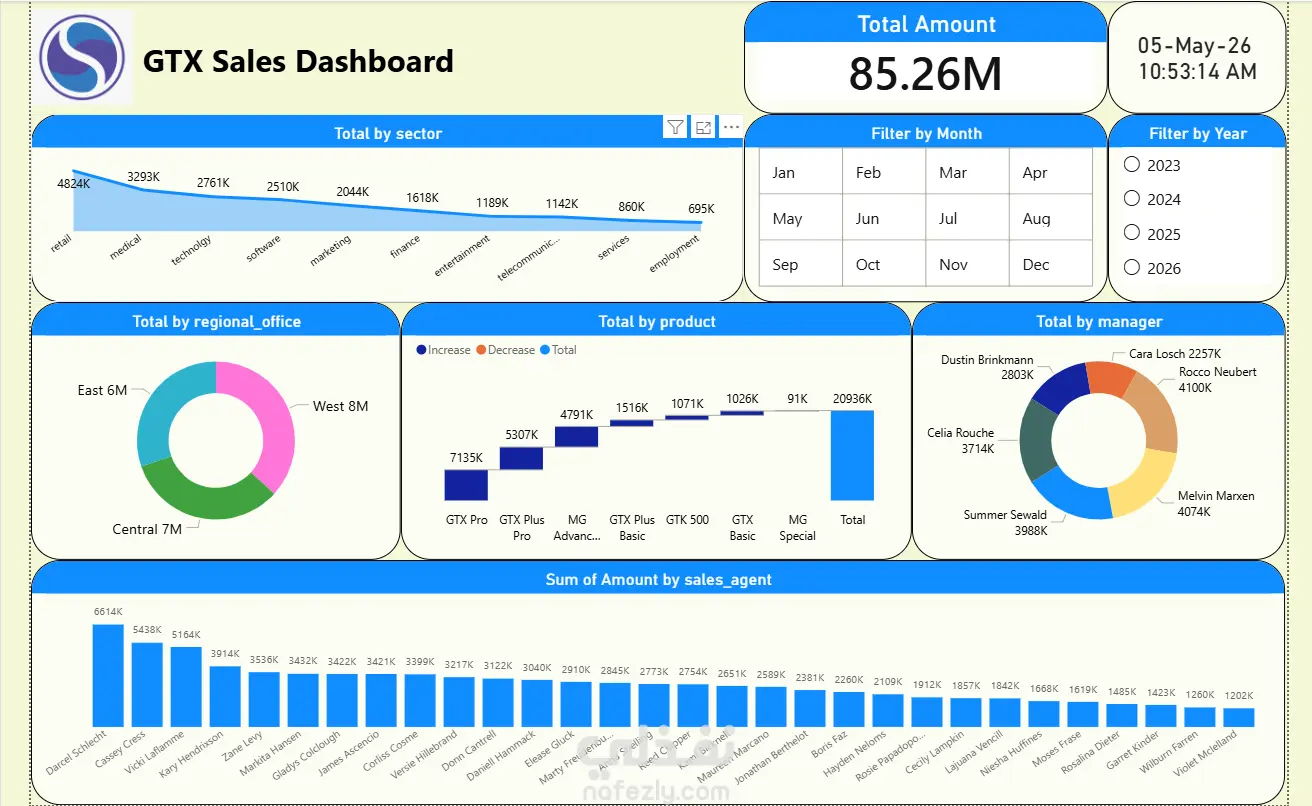This screenshot has height=806, width=1312.
Task: Choose Dec in month slicer
Action: 1050,264
